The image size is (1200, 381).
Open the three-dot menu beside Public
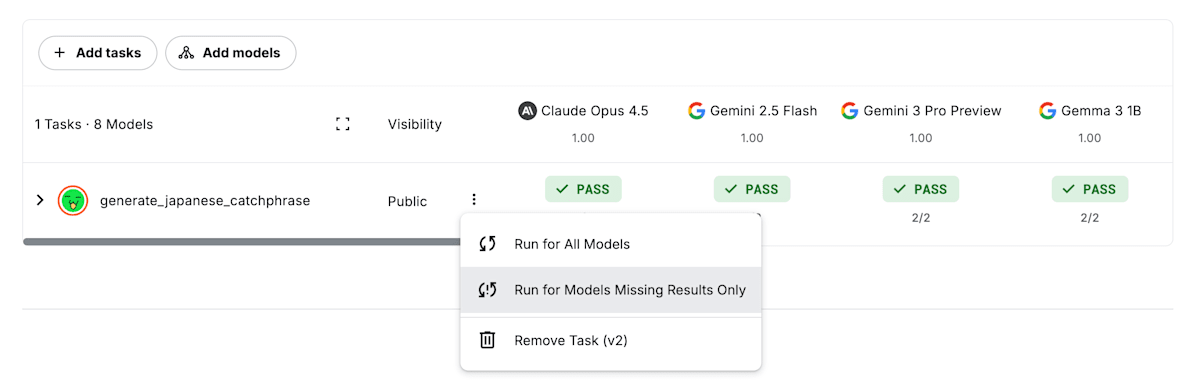474,200
